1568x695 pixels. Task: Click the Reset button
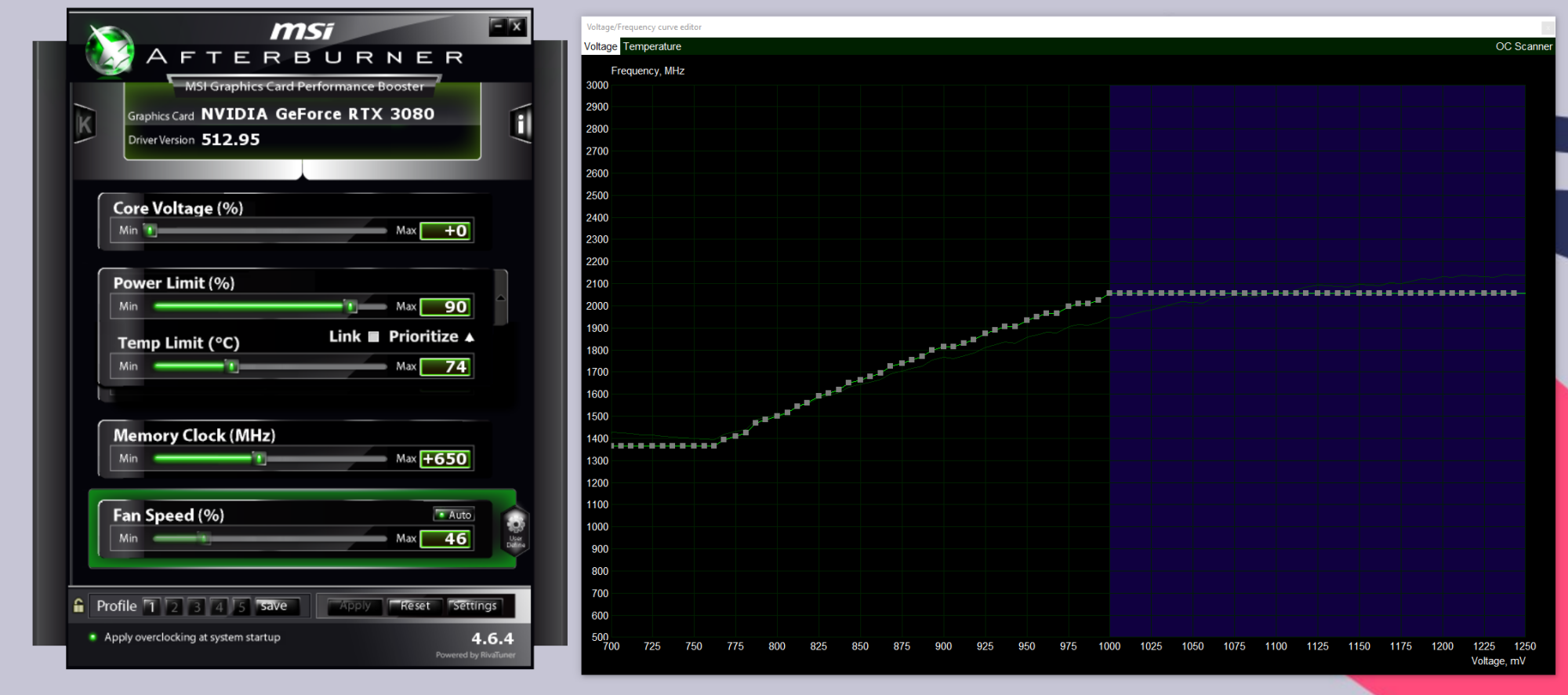click(415, 606)
